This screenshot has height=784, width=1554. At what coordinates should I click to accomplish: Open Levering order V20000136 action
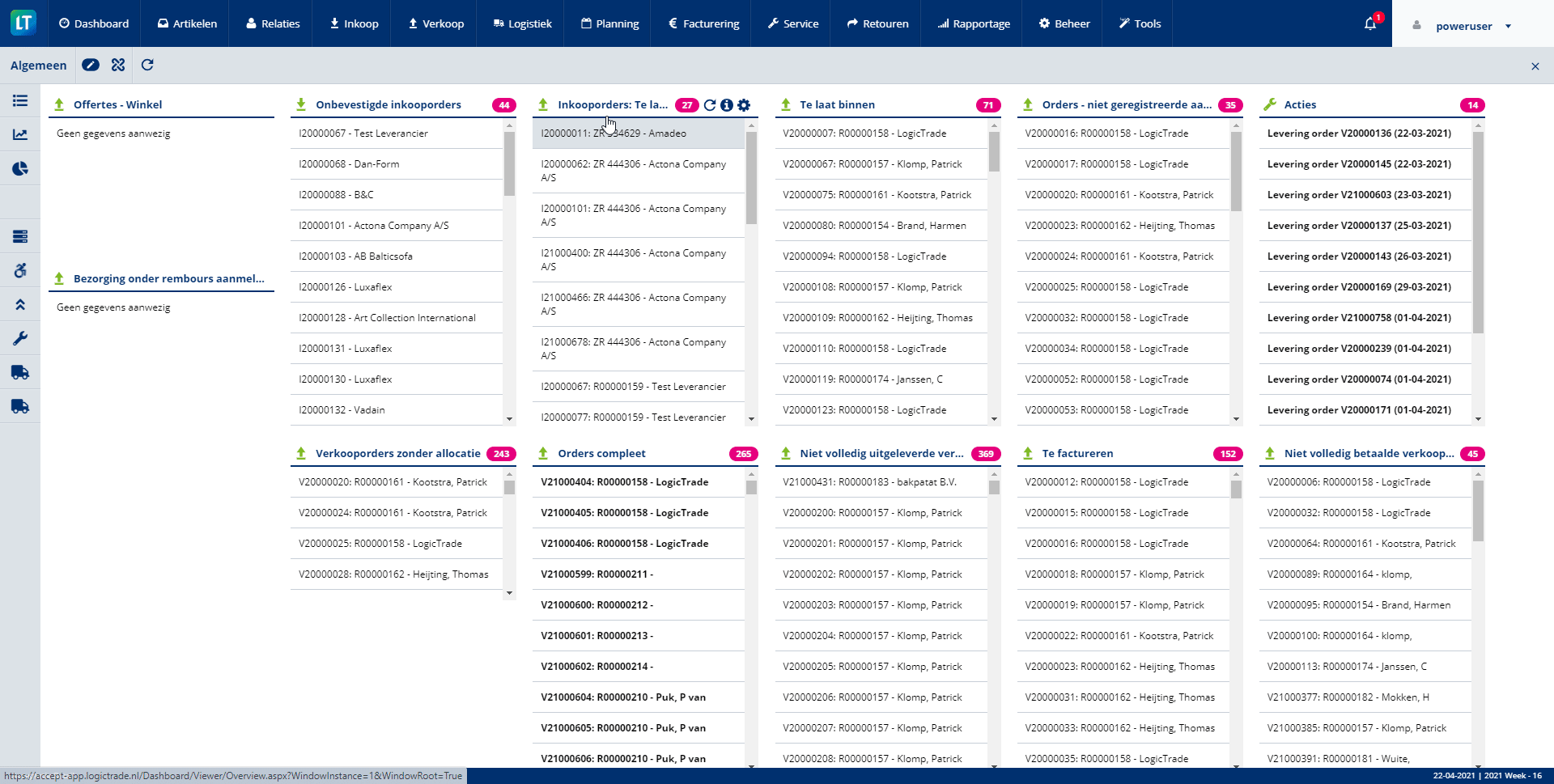[x=1359, y=133]
